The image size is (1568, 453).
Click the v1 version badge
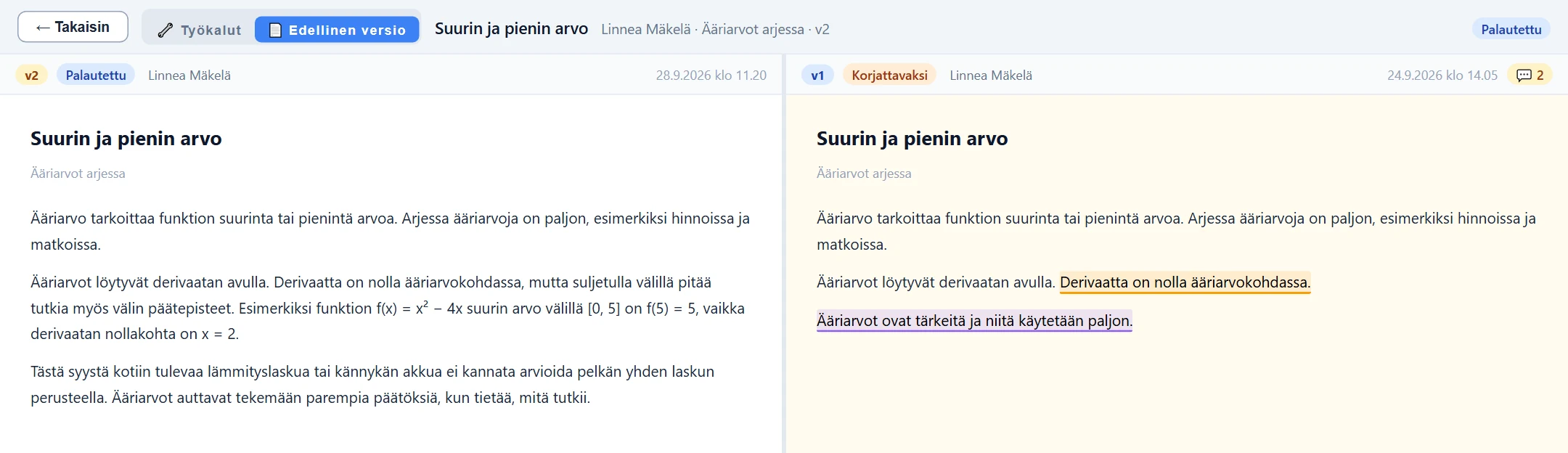817,75
